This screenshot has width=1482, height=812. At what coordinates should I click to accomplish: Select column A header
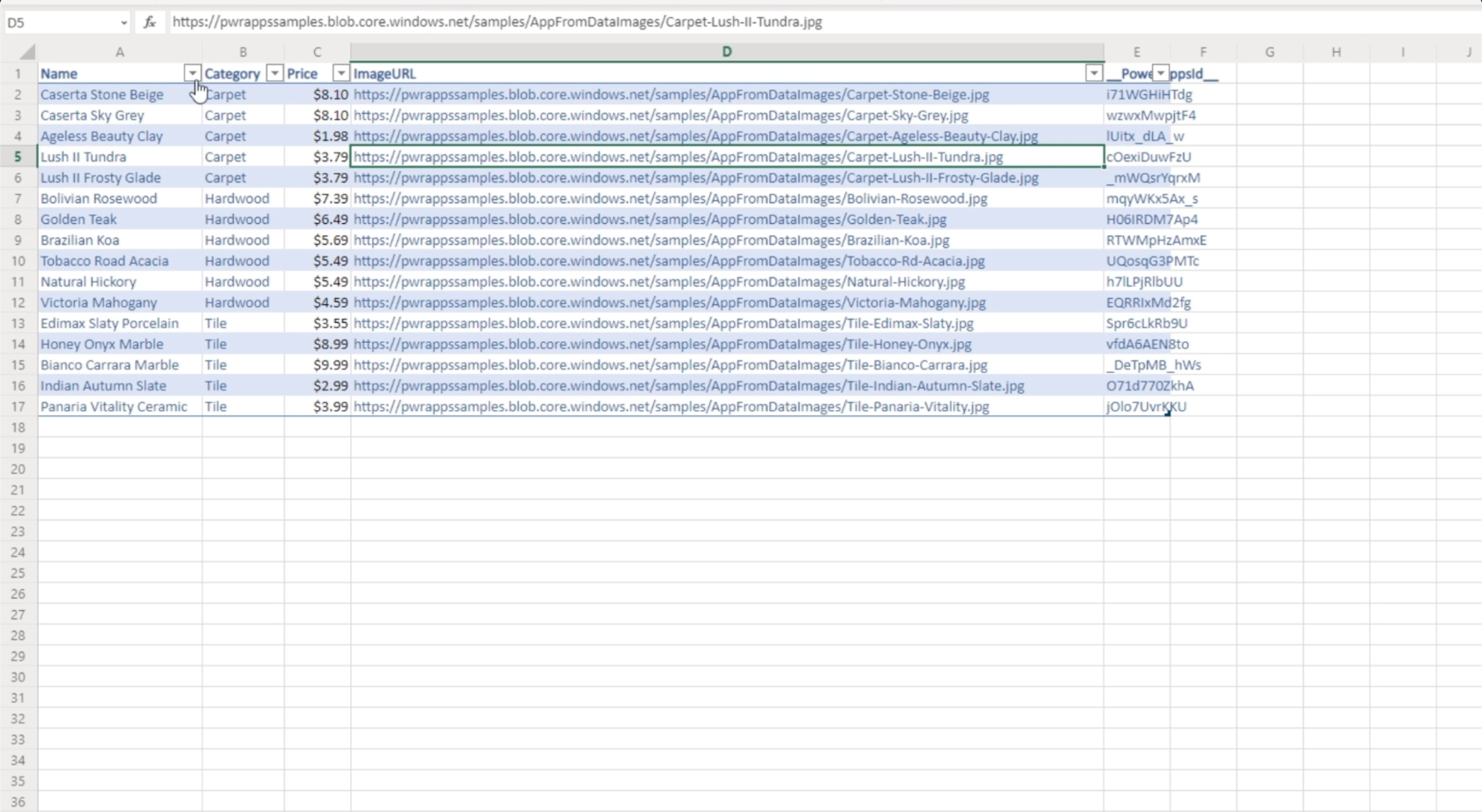pyautogui.click(x=120, y=52)
